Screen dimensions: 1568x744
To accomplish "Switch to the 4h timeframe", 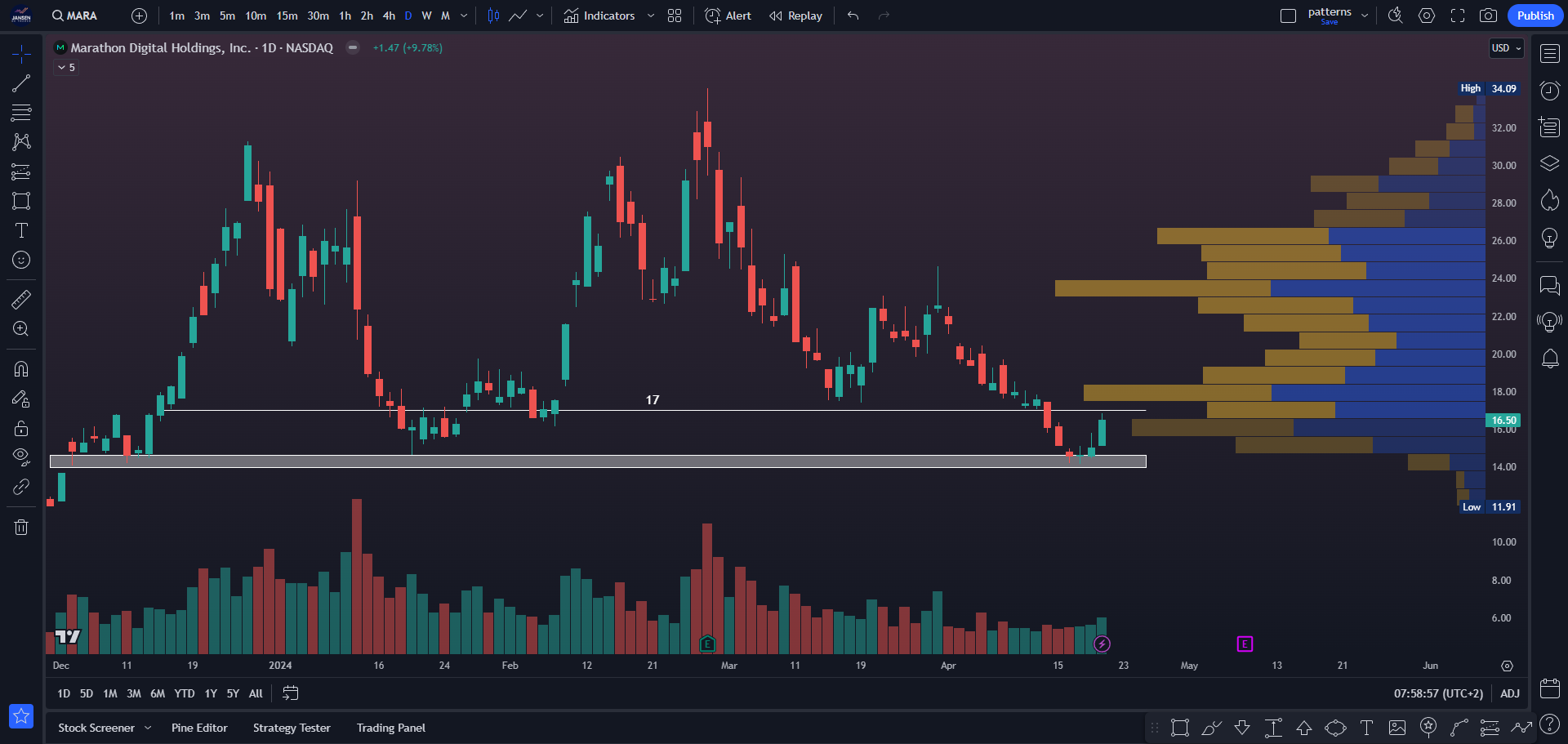I will pos(389,16).
